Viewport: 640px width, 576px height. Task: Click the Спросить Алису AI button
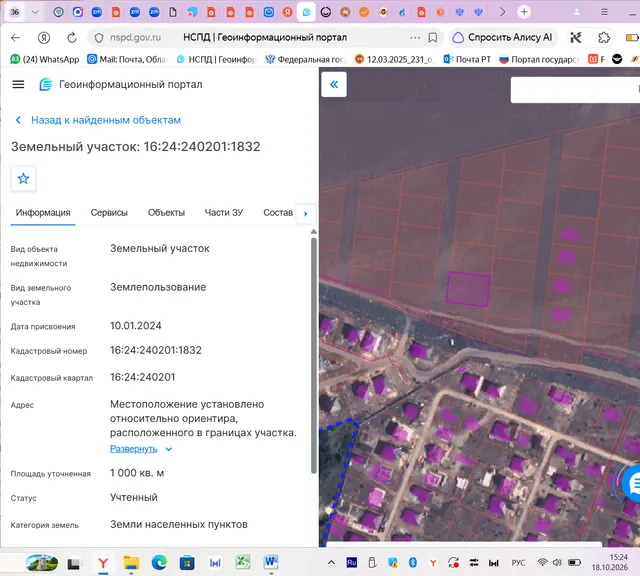point(502,38)
